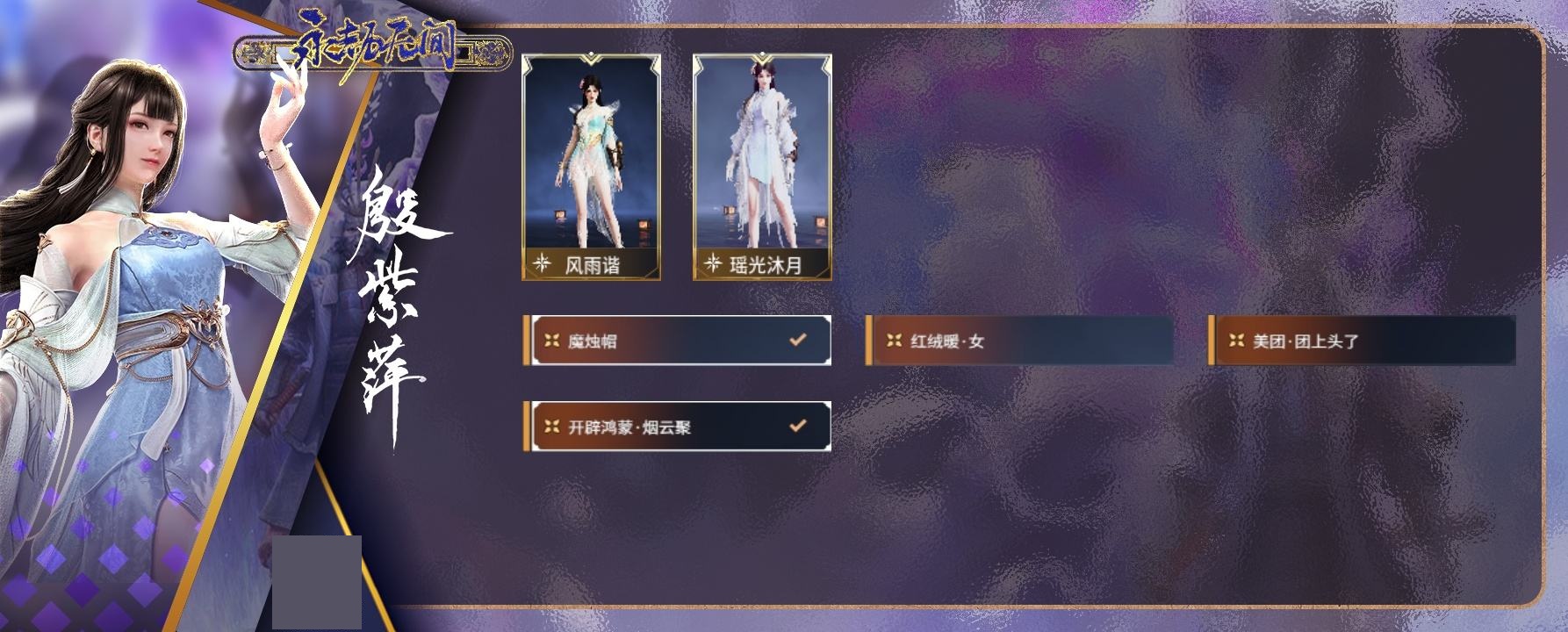This screenshot has width=1568, height=632.
Task: Click the flower emblem beside 风雨谐
Action: 543,262
